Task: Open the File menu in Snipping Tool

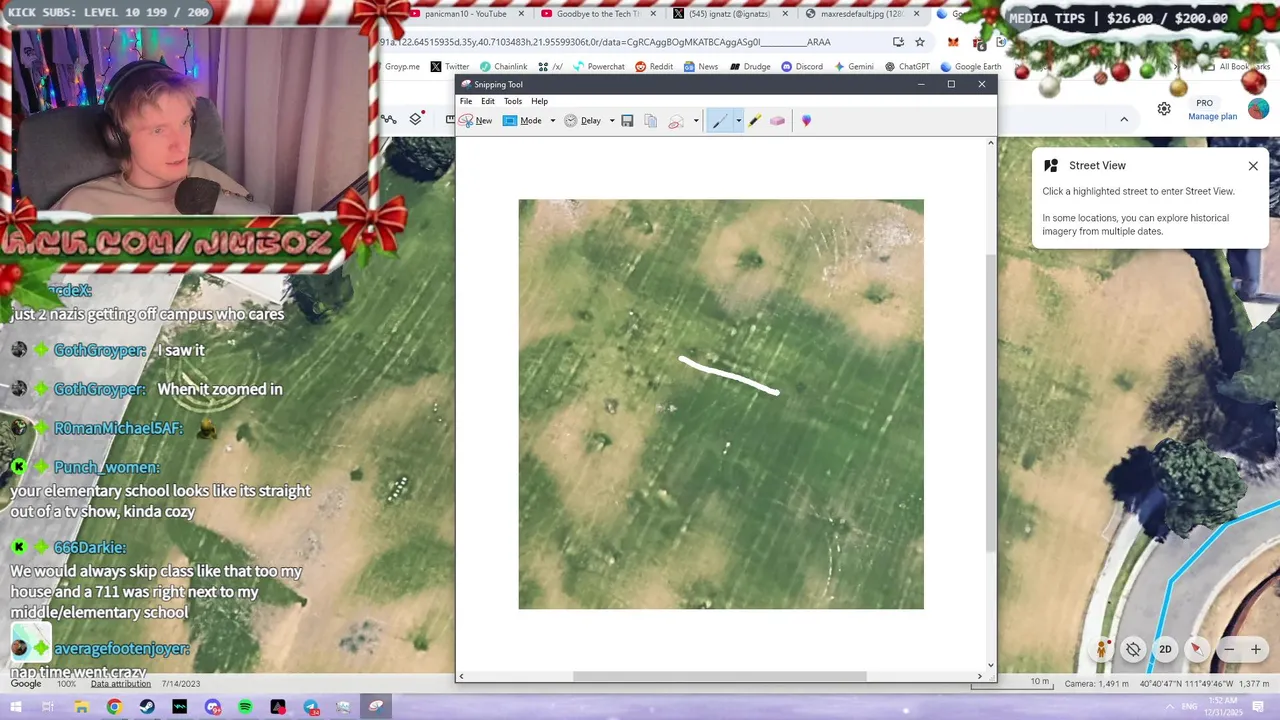Action: tap(466, 101)
